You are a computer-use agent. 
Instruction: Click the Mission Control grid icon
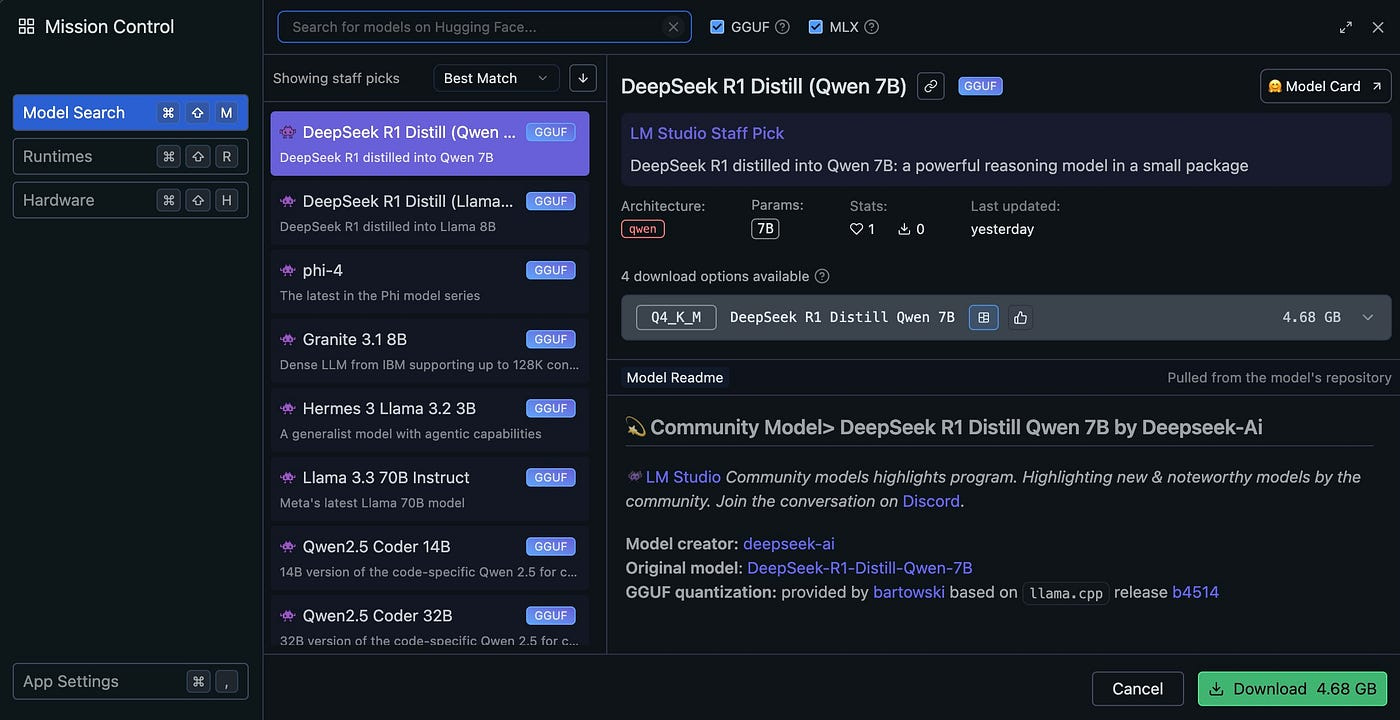click(26, 27)
